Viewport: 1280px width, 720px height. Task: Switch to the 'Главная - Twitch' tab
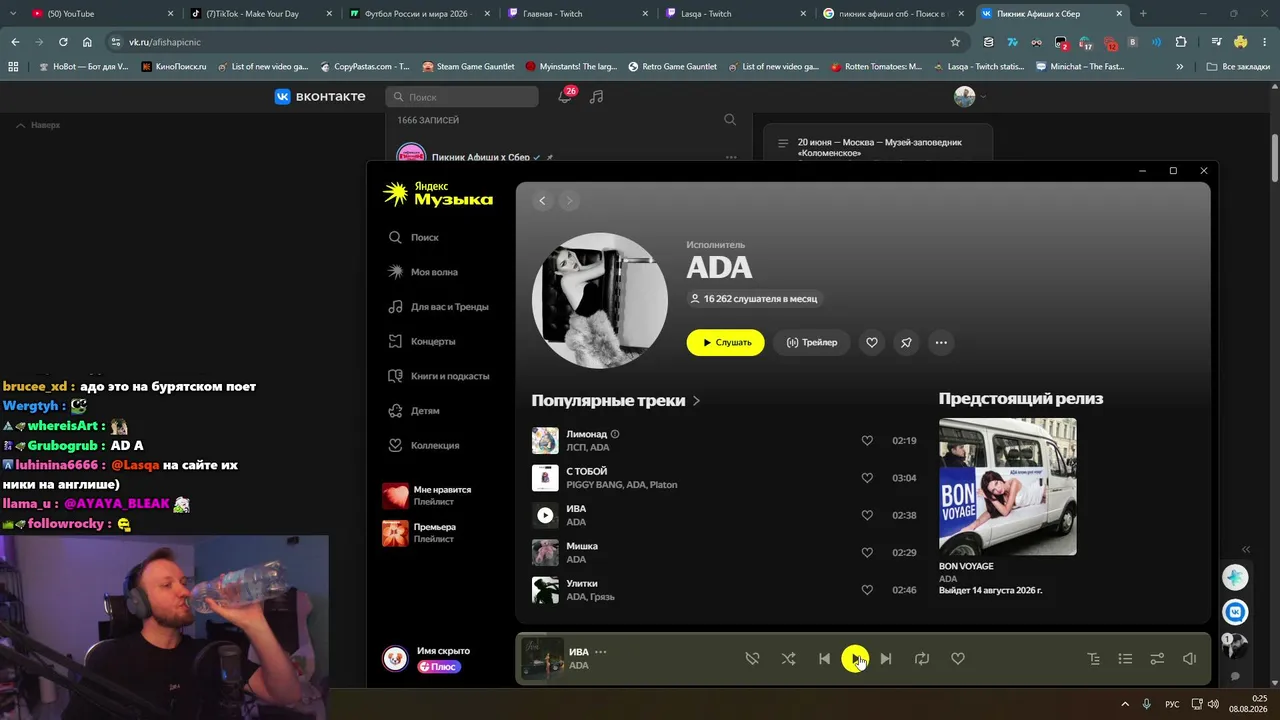point(578,14)
